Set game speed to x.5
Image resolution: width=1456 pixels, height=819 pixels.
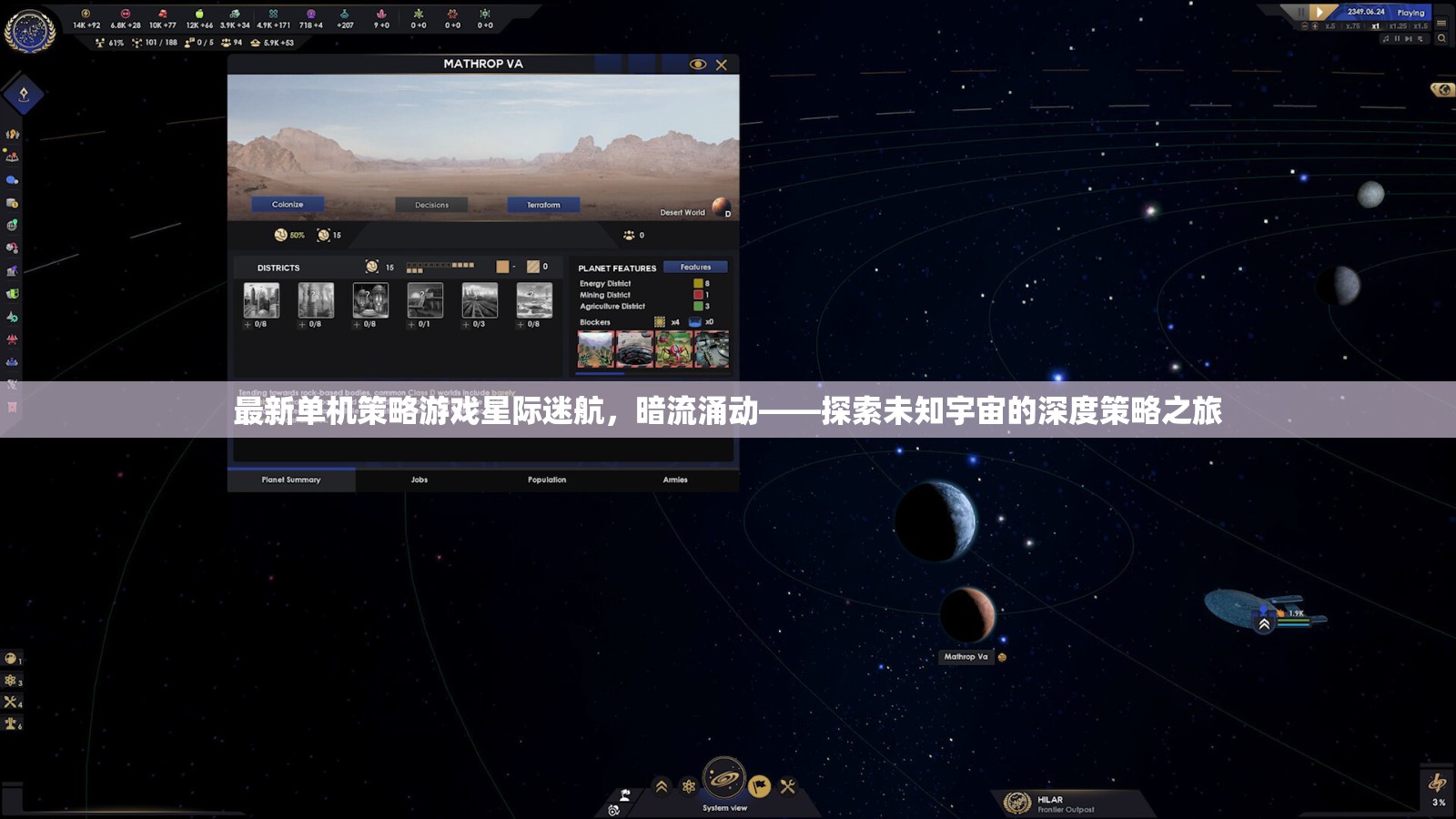click(1330, 26)
